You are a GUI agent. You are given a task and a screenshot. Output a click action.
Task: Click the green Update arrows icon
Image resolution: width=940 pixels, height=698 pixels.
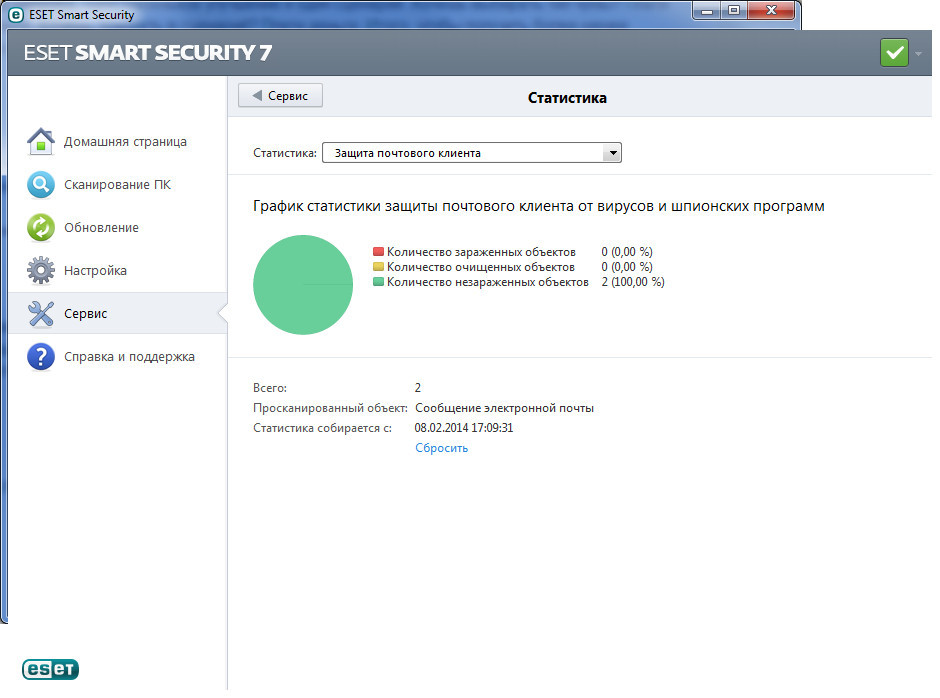click(x=40, y=228)
